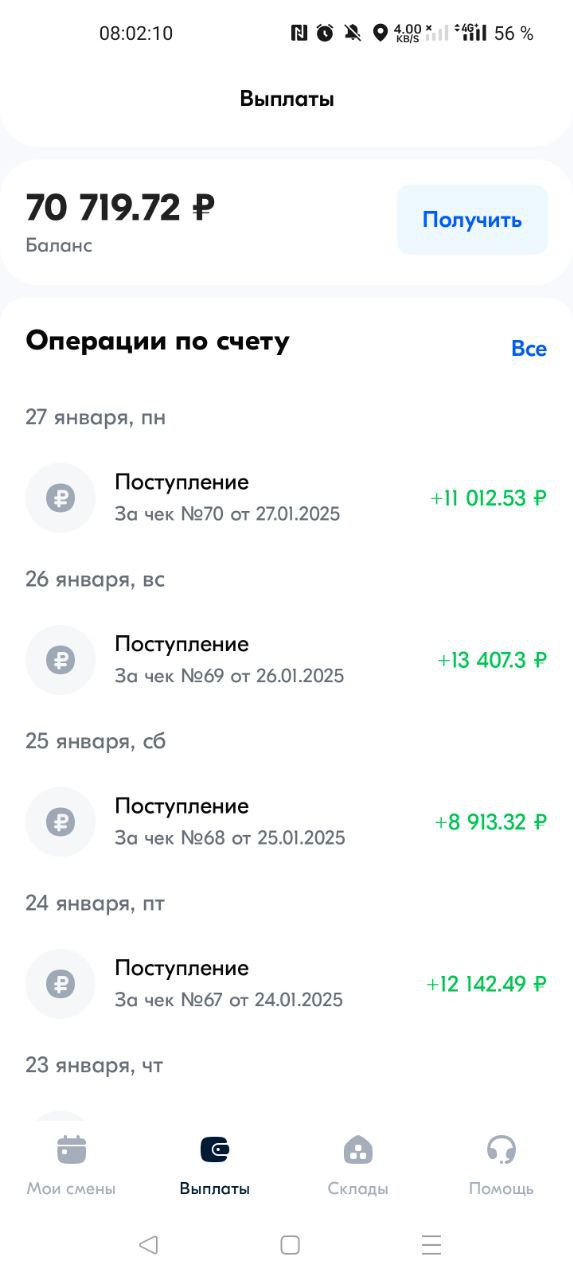This screenshot has width=573, height=1280.
Task: Tap the location pin status icon
Action: click(x=380, y=33)
